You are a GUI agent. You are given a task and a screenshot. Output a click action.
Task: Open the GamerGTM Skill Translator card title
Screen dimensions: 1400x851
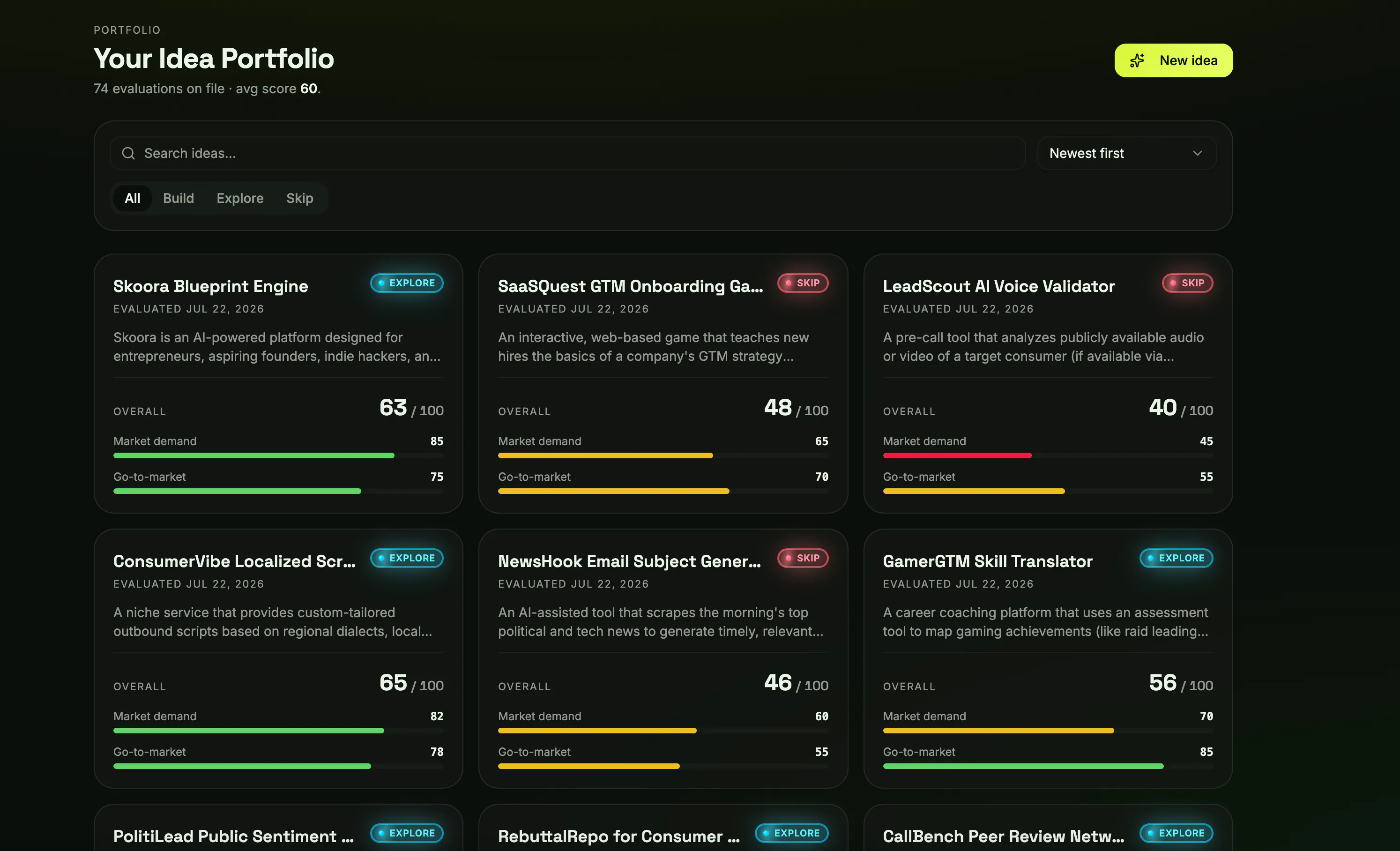[x=988, y=561]
